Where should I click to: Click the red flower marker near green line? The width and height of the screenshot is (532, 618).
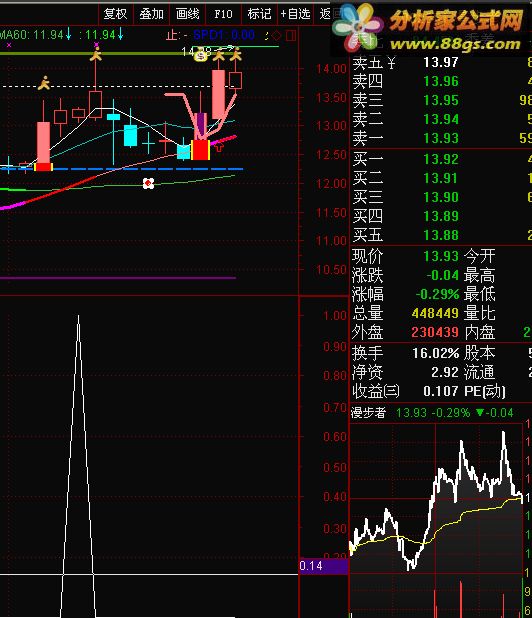(148, 183)
